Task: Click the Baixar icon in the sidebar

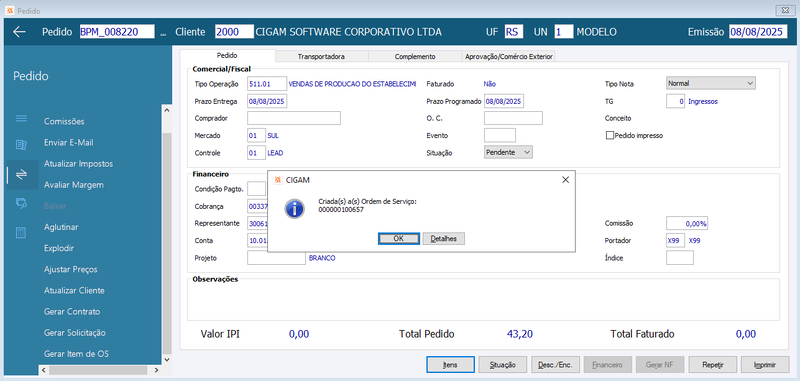Action: 21,204
